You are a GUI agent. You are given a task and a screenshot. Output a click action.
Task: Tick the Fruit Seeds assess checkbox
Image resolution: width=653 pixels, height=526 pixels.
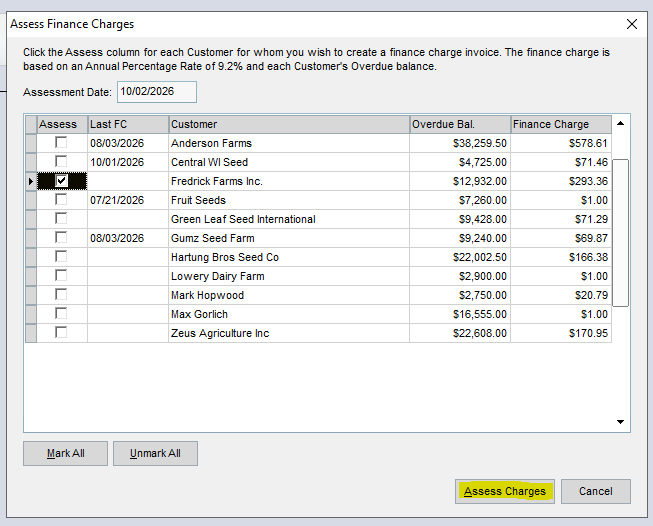click(x=61, y=199)
